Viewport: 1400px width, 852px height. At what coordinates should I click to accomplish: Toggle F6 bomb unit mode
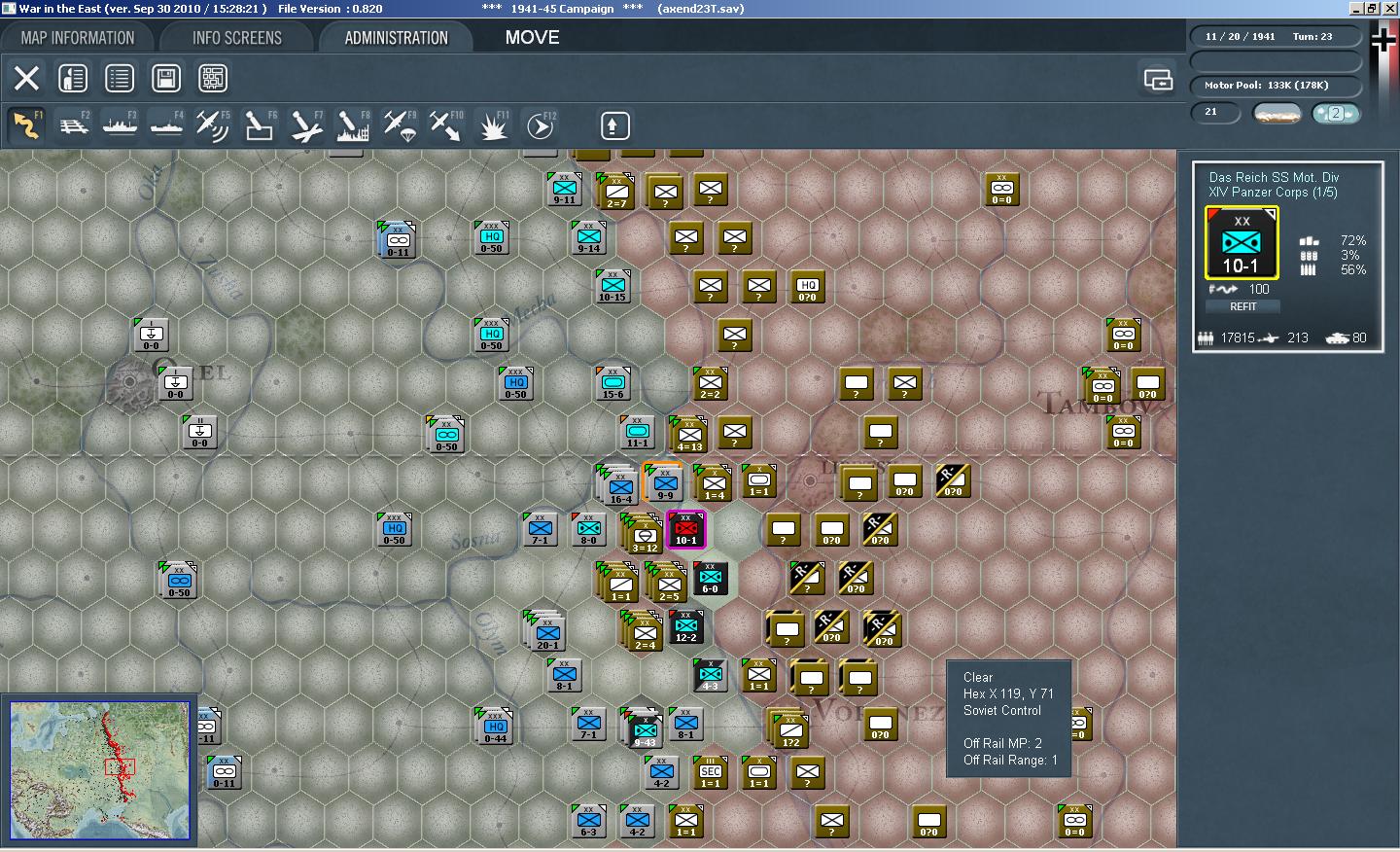[x=260, y=125]
